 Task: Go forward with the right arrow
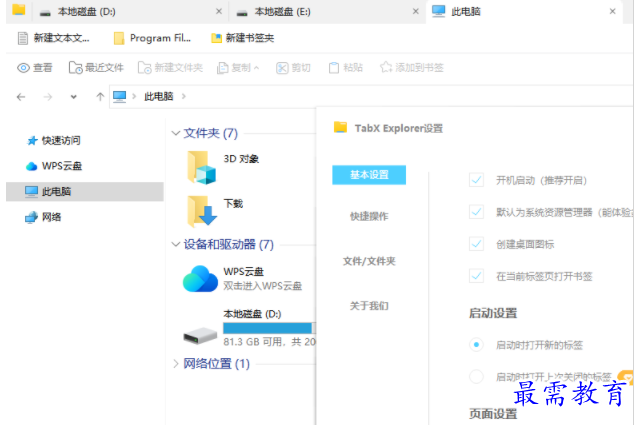click(48, 97)
